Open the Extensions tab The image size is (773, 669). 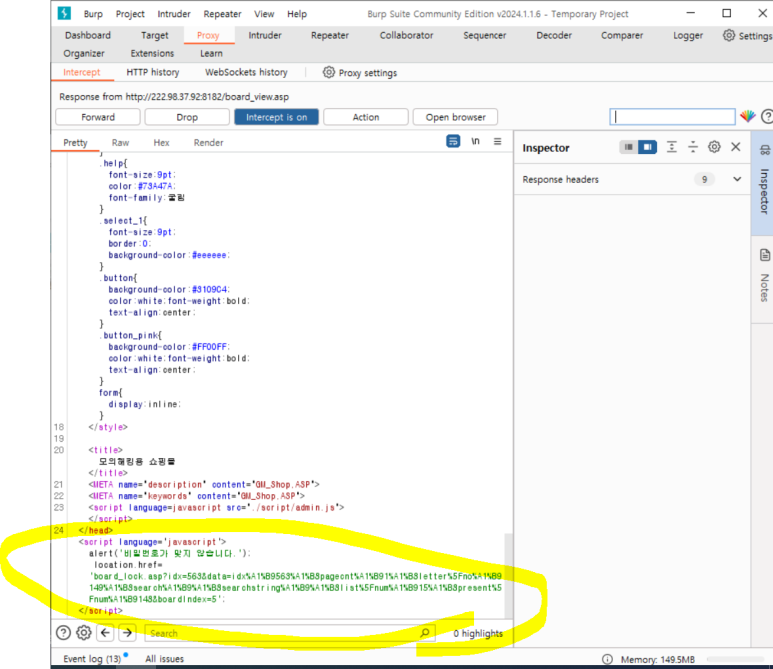pos(152,53)
